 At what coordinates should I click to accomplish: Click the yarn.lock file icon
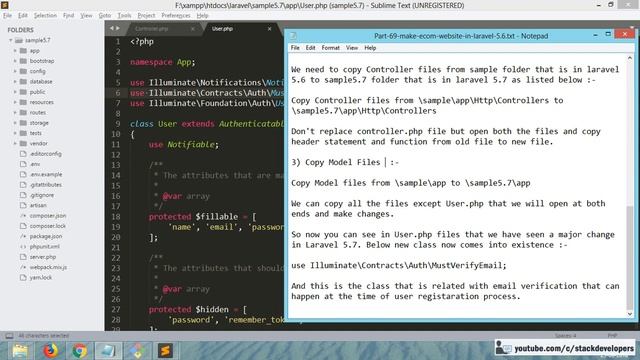coord(23,278)
